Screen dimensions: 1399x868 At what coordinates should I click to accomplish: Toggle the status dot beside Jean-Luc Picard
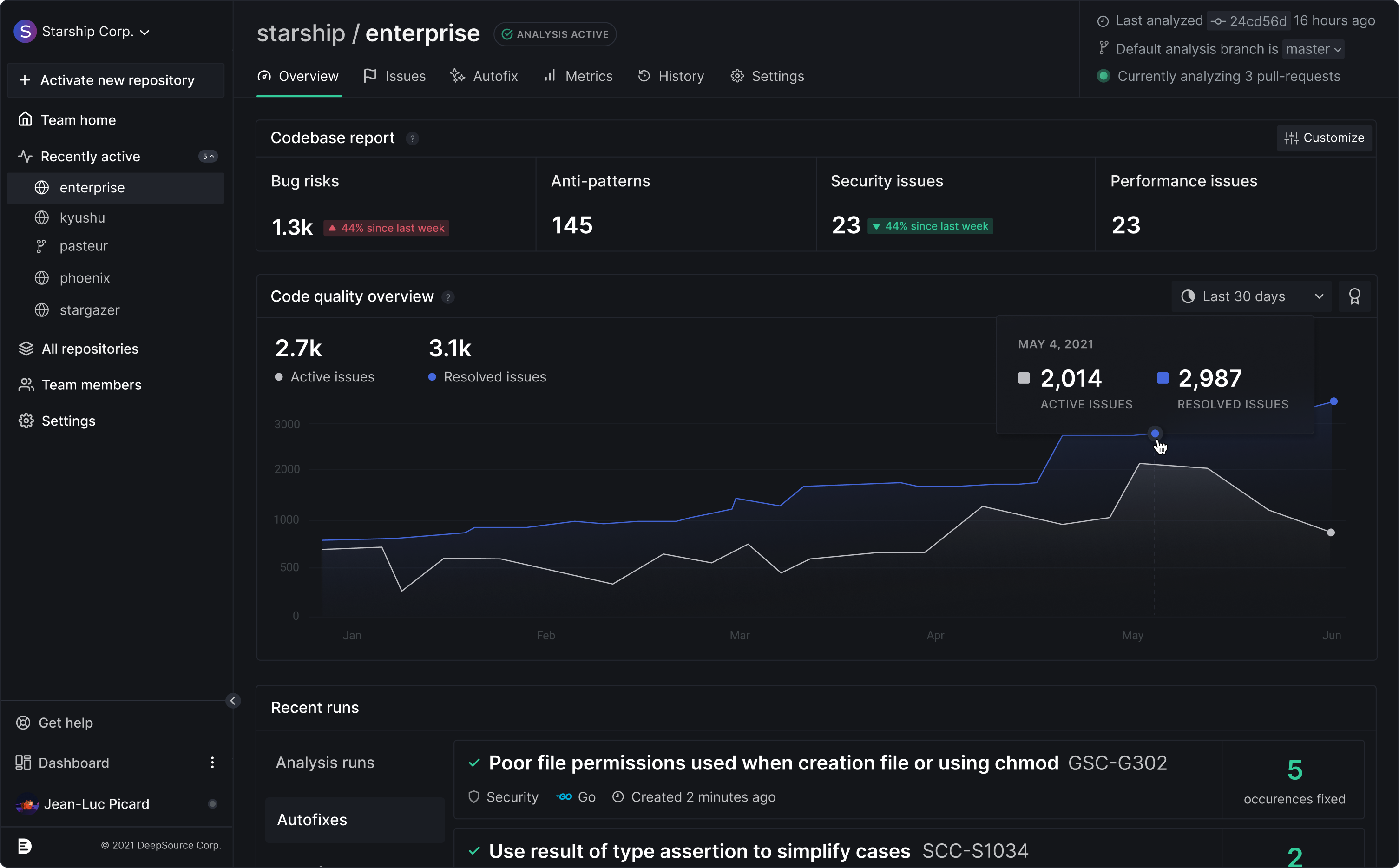coord(212,804)
